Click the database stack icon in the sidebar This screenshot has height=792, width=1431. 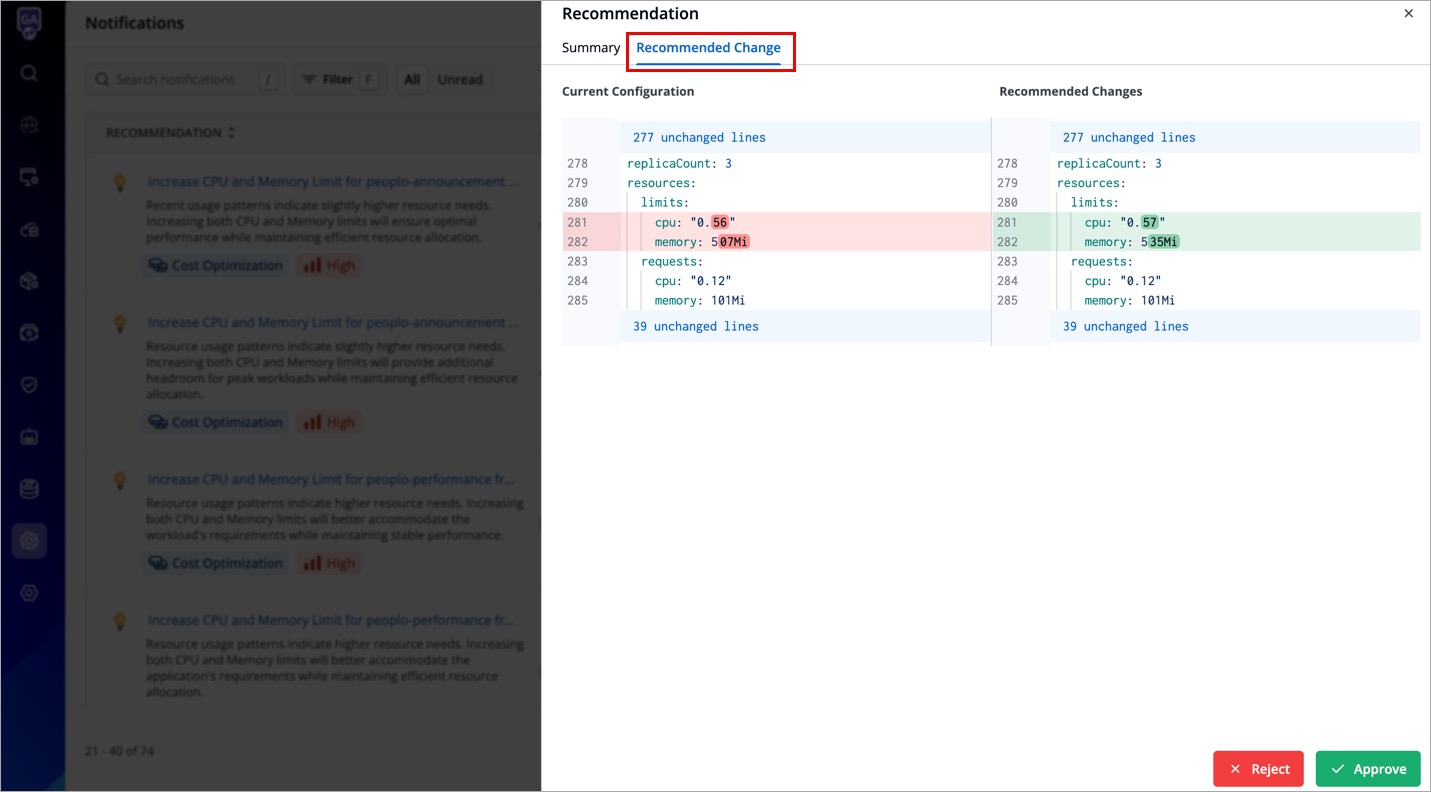(x=29, y=489)
